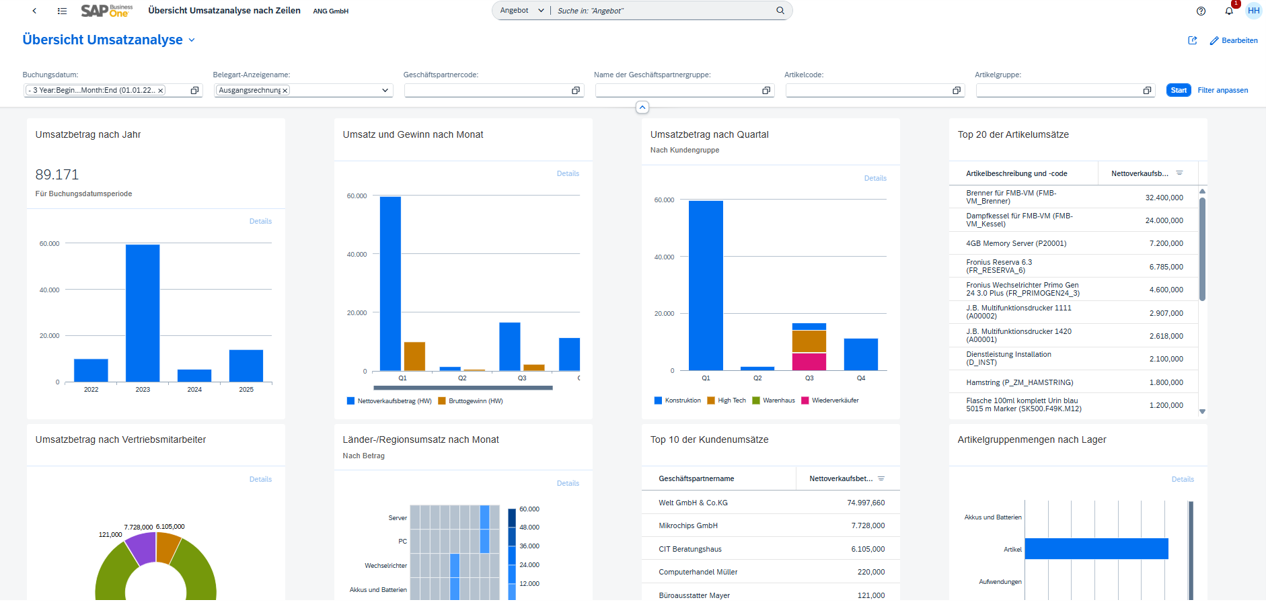Open Details of Umsatzbetrag nach Jahr
This screenshot has width=1266, height=601.
coord(260,221)
